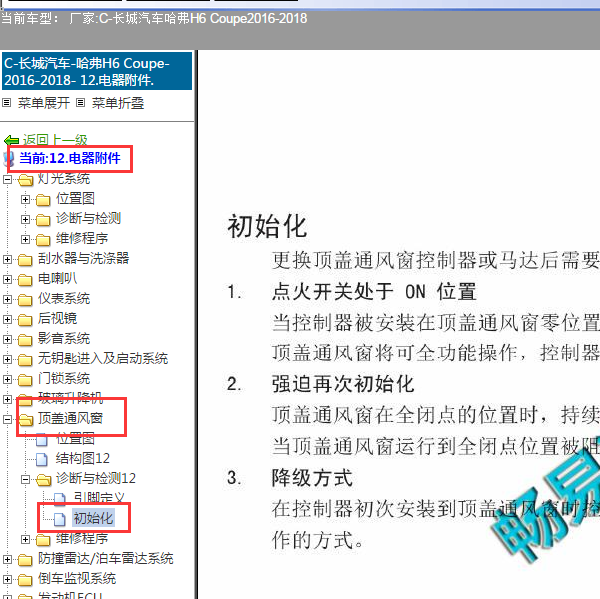Click open-folder icon beside 顶盖通风窗
The width and height of the screenshot is (600, 599).
point(25,420)
